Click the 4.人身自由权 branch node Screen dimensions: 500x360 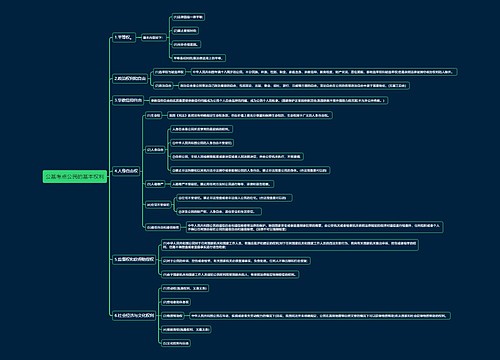pos(126,171)
